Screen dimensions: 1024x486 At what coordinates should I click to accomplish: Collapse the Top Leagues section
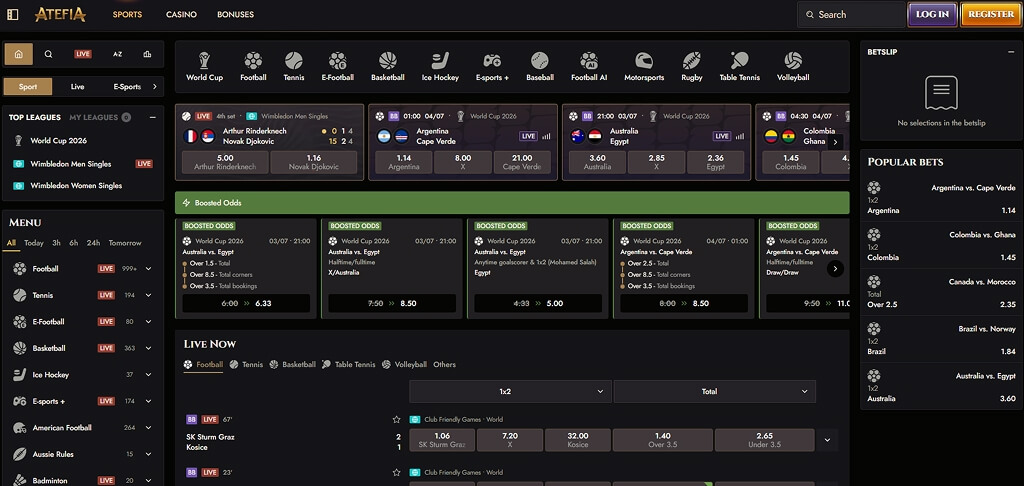coord(152,118)
